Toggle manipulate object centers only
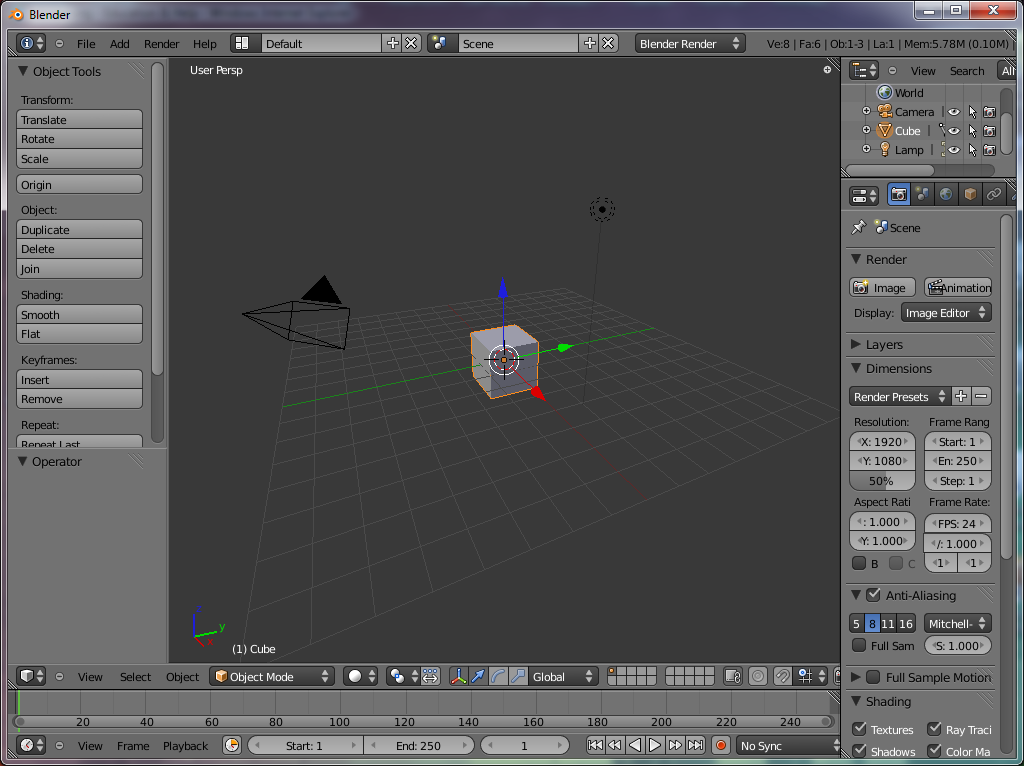This screenshot has width=1024, height=766. [430, 676]
